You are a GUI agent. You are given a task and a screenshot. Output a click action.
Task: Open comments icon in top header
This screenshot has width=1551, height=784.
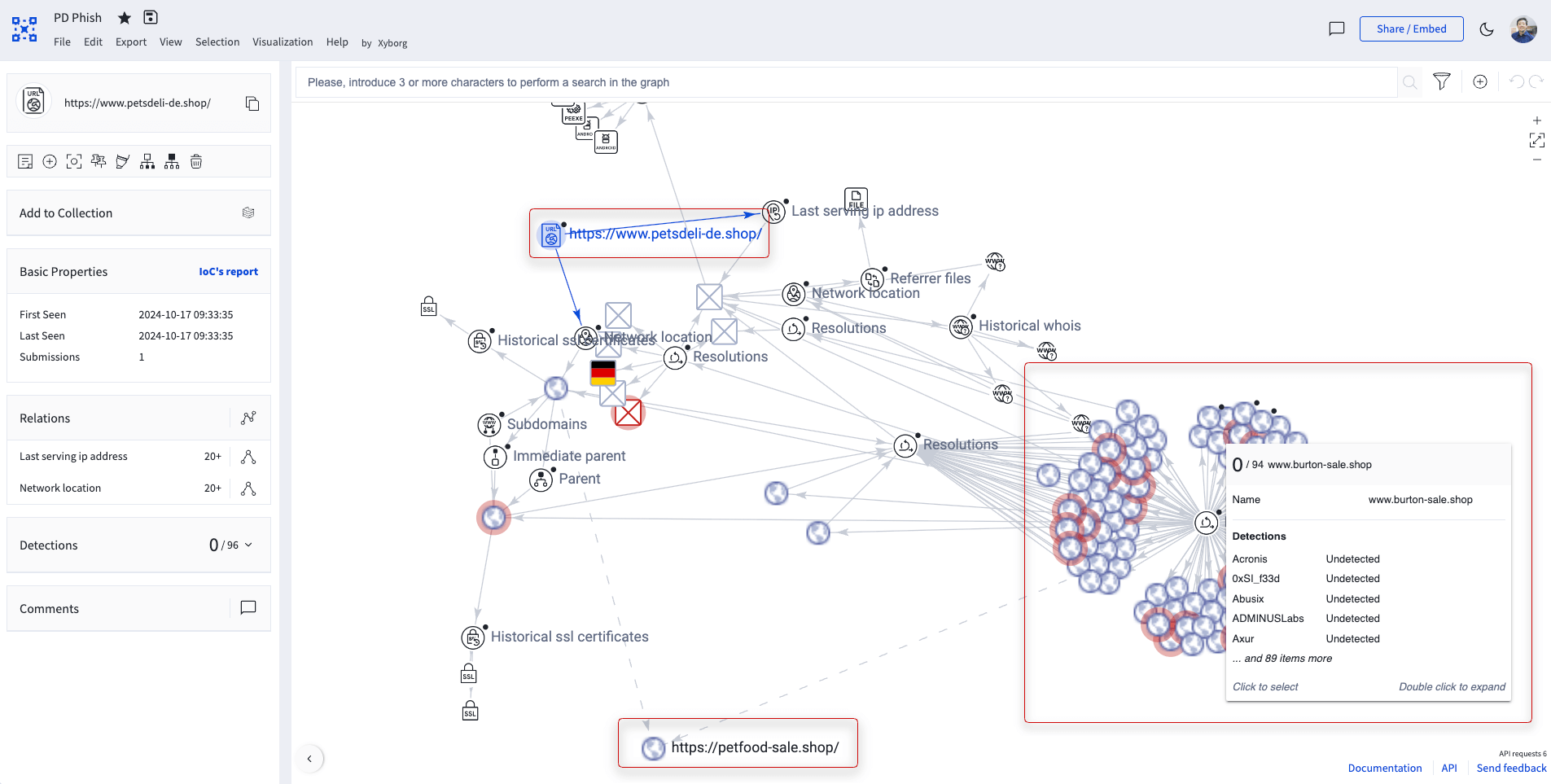click(1337, 29)
